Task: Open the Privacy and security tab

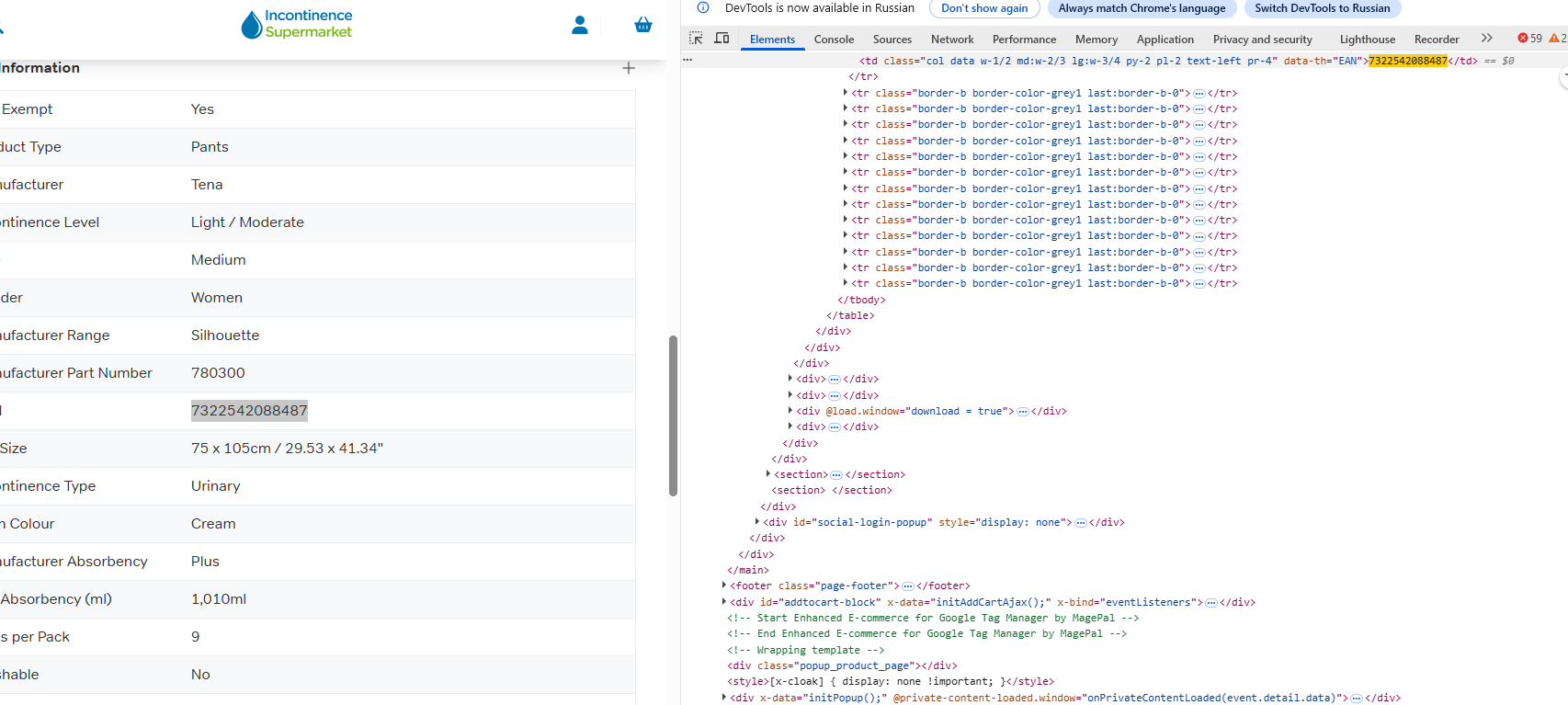Action: click(1262, 40)
